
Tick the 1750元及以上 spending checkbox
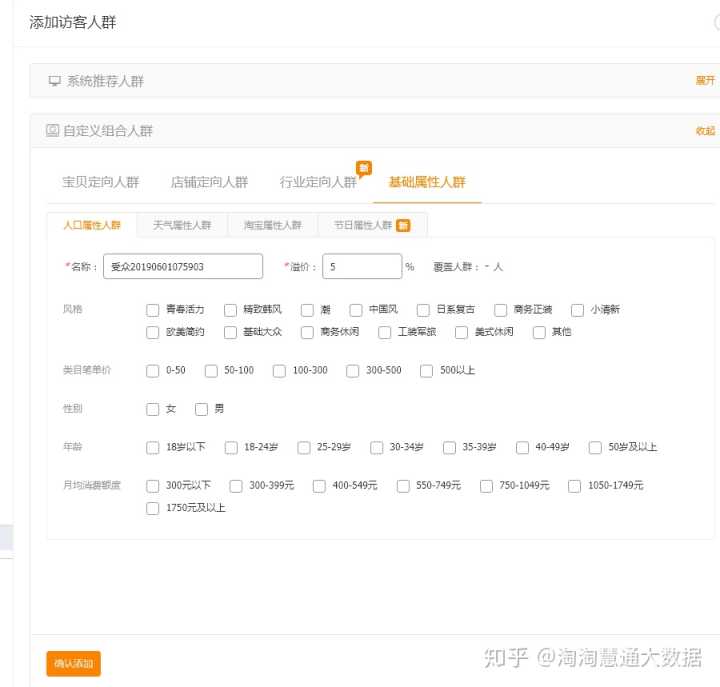[153, 508]
